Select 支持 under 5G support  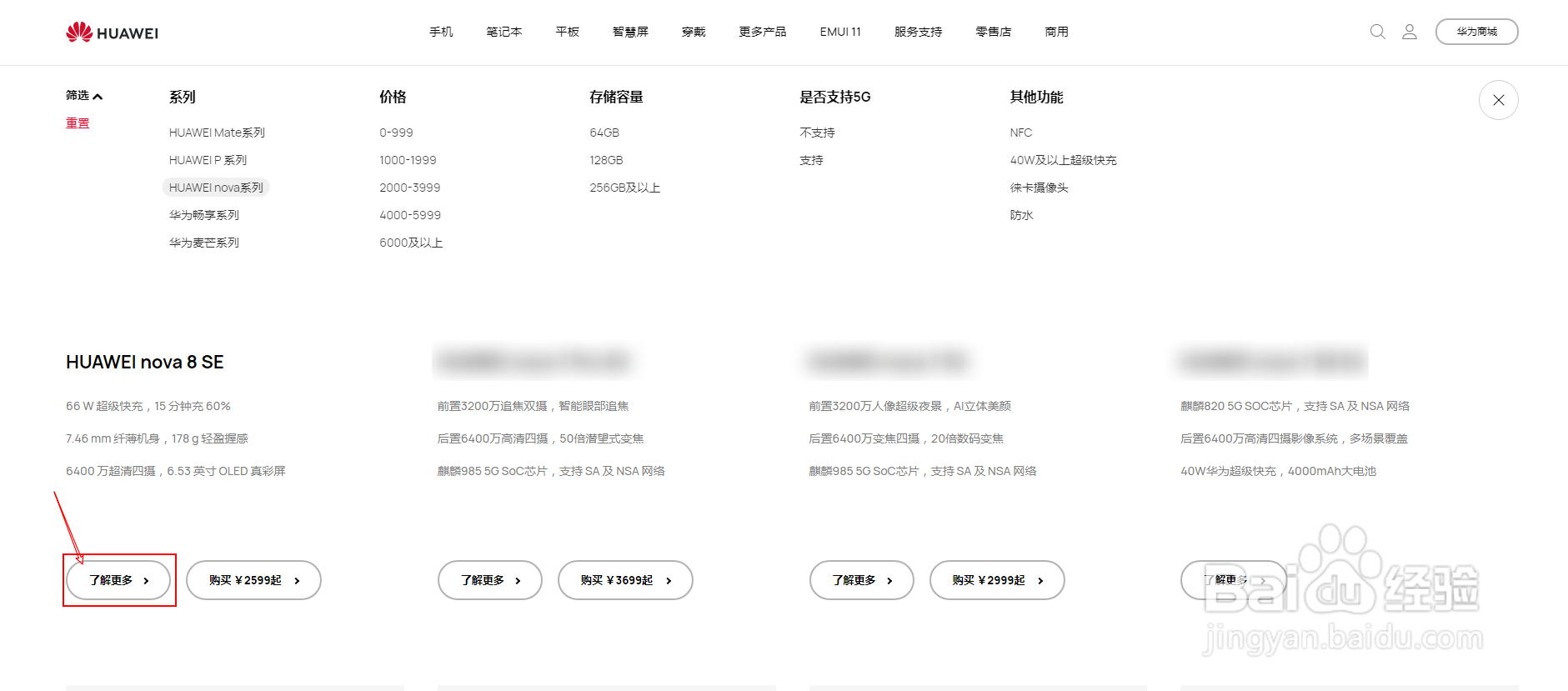811,160
